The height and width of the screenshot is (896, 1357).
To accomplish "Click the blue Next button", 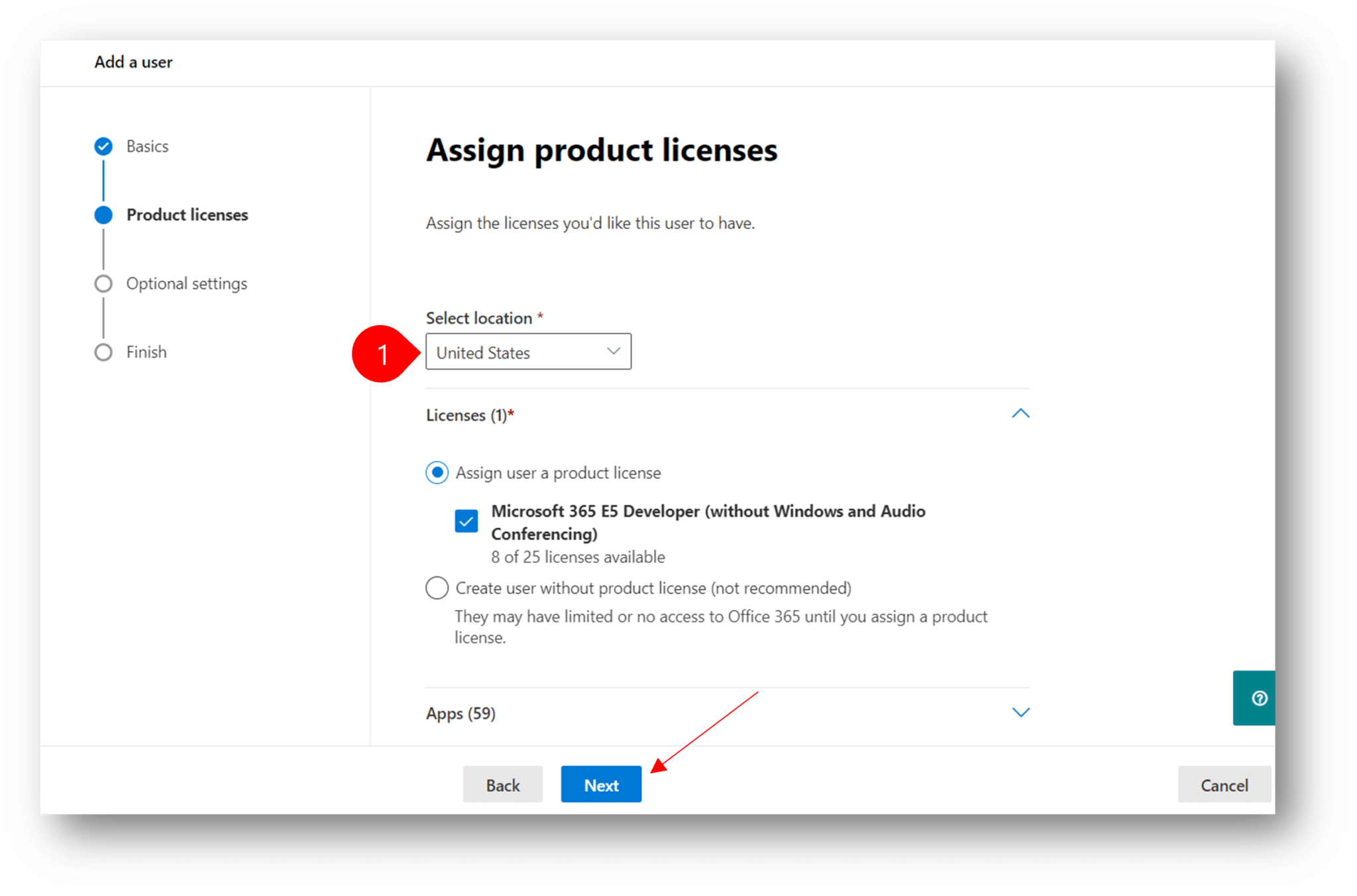I will tap(600, 785).
